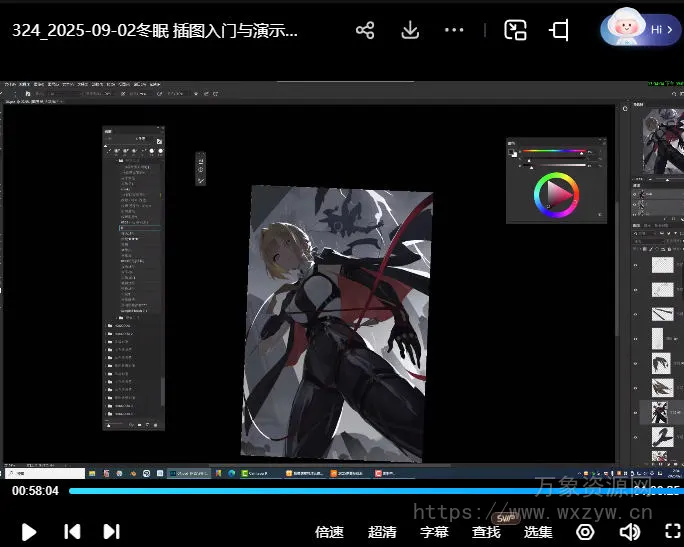Open the 超清 video quality selector
The height and width of the screenshot is (547, 684).
click(x=382, y=532)
